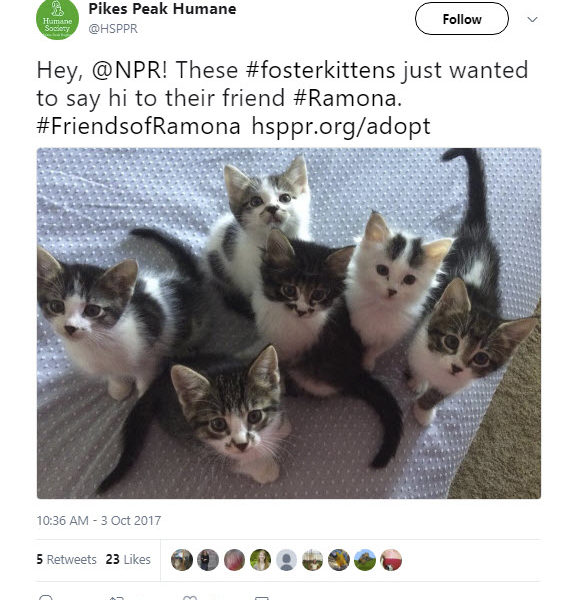Image resolution: width=571 pixels, height=600 pixels.
Task: Expand the tweet options chevron beside Follow
Action: click(532, 19)
